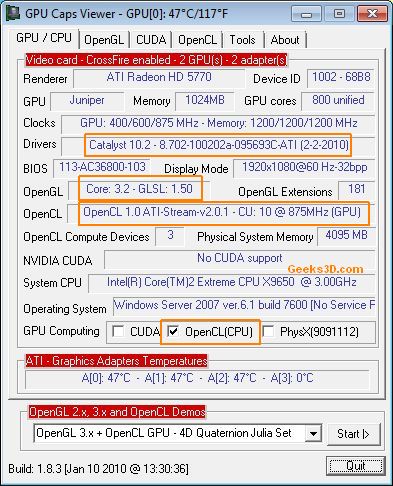Open the About tab
Screen dimensions: 393x486
[x=285, y=40]
